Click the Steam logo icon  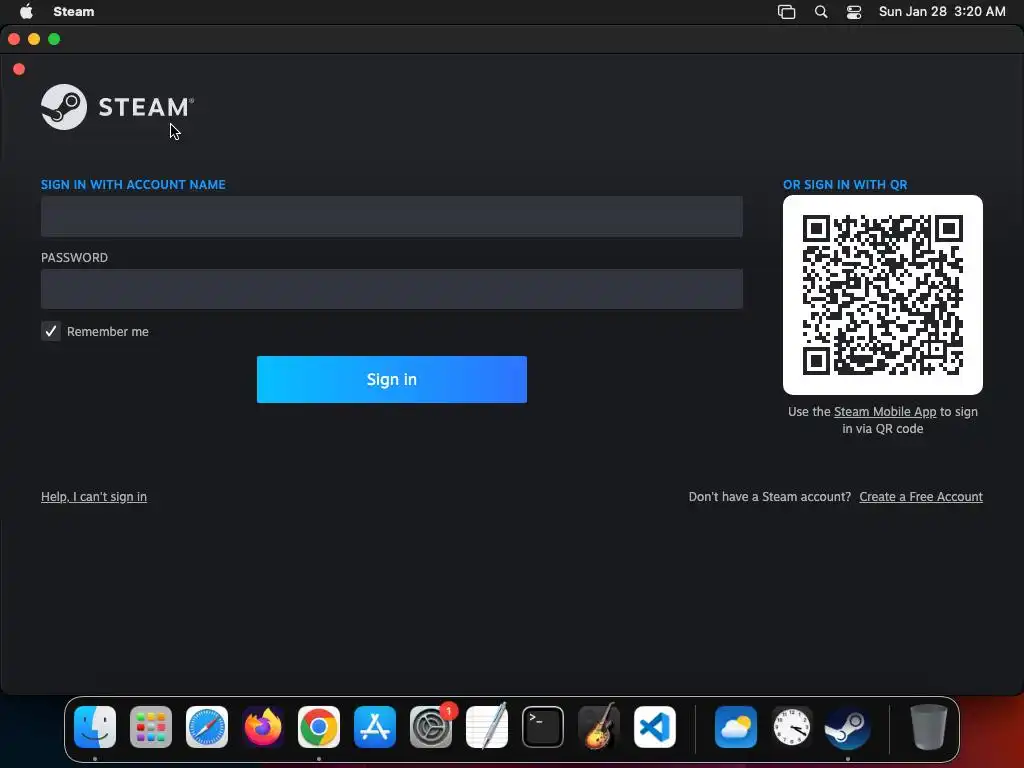pos(64,107)
